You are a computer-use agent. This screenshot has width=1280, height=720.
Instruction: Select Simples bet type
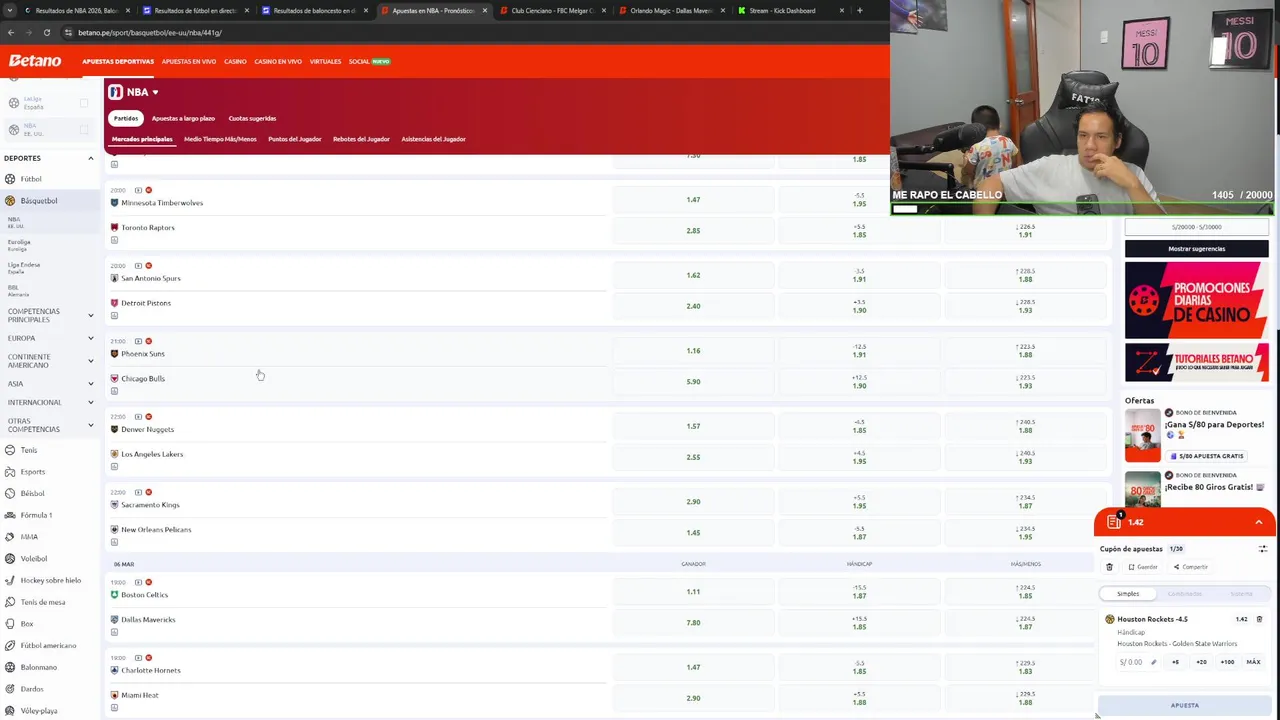point(1128,594)
